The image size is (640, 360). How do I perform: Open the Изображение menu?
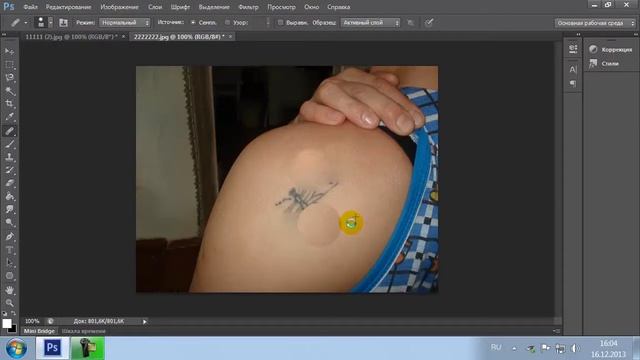119,7
